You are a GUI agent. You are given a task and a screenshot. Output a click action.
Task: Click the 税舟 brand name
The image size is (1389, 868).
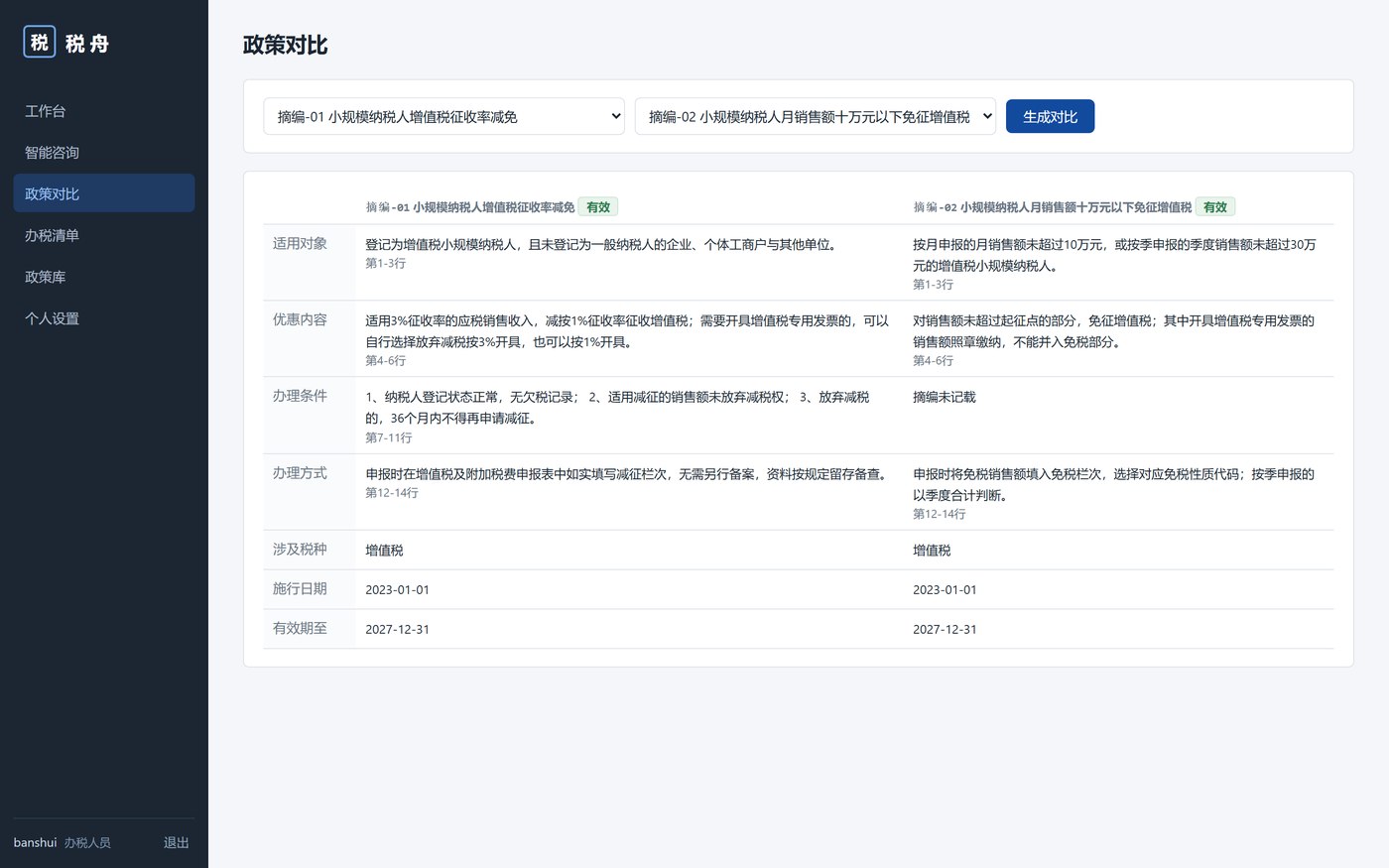point(87,43)
